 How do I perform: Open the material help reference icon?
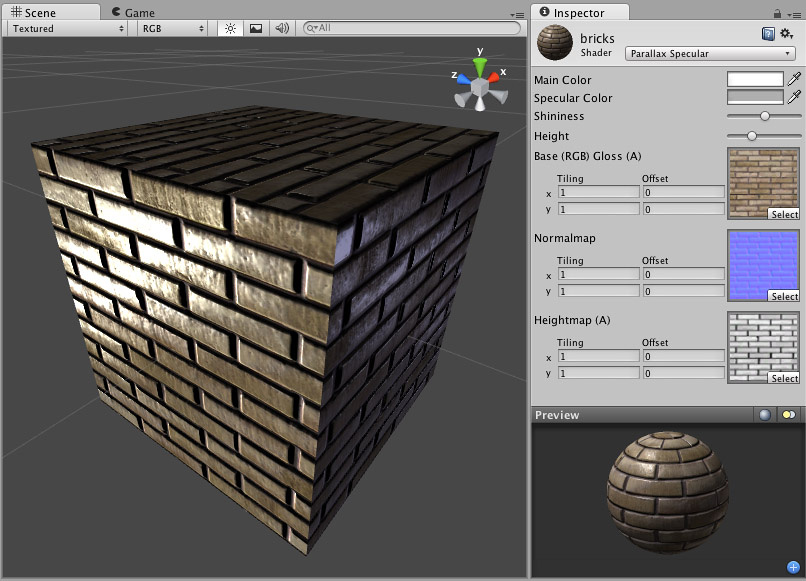767,33
